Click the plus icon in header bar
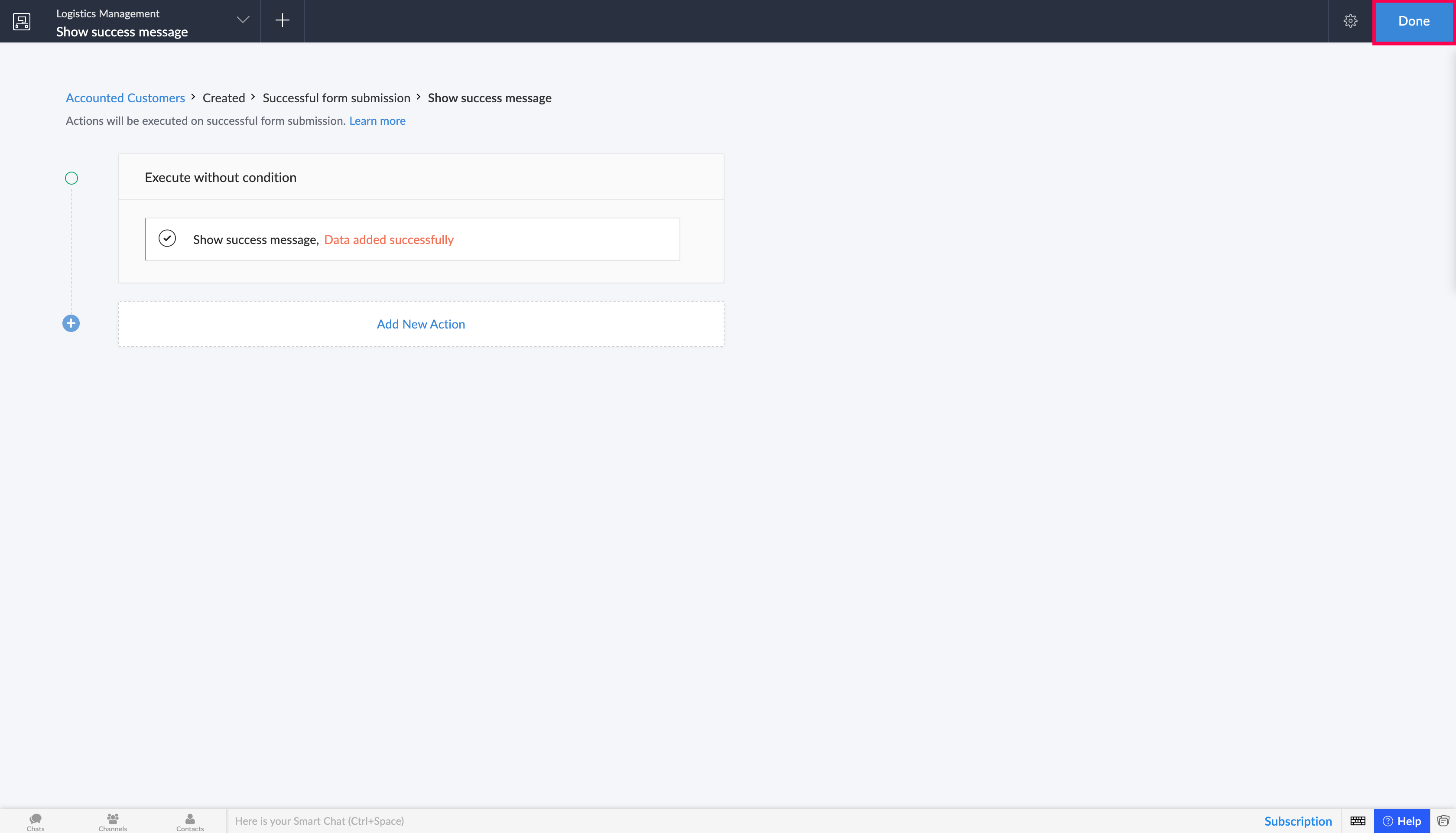The width and height of the screenshot is (1456, 833). point(283,21)
